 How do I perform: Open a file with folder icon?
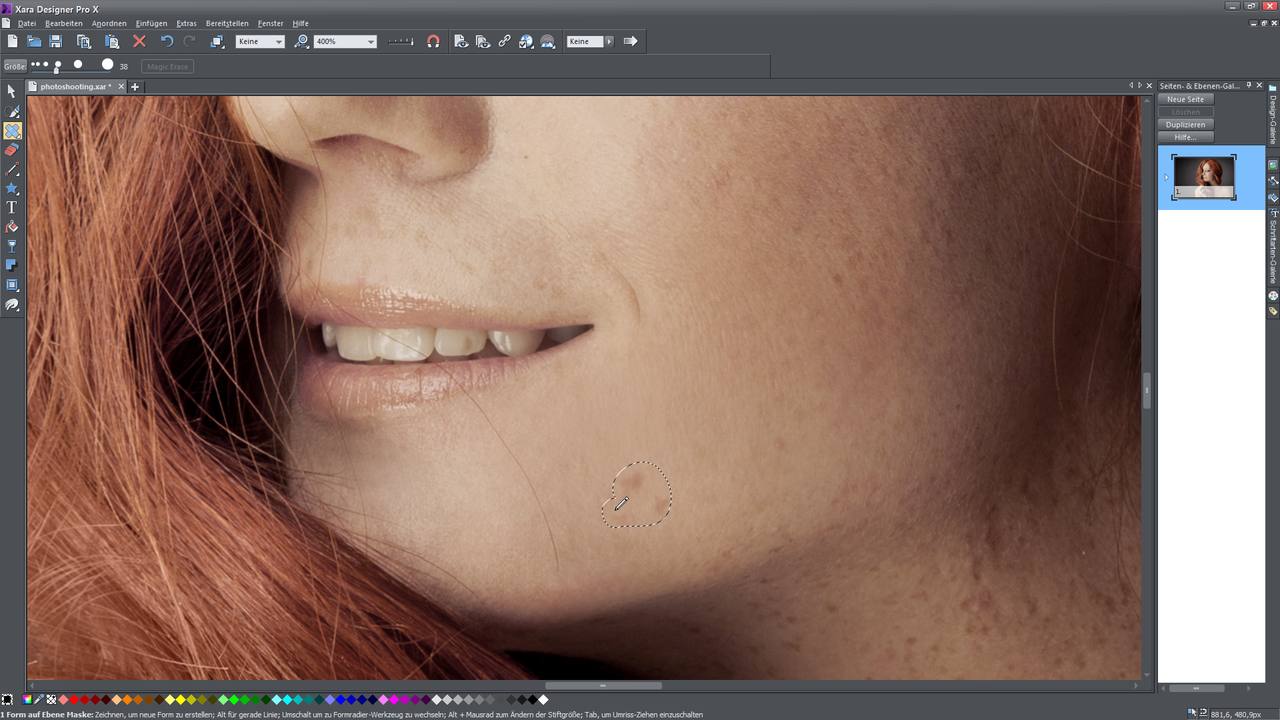pos(34,41)
